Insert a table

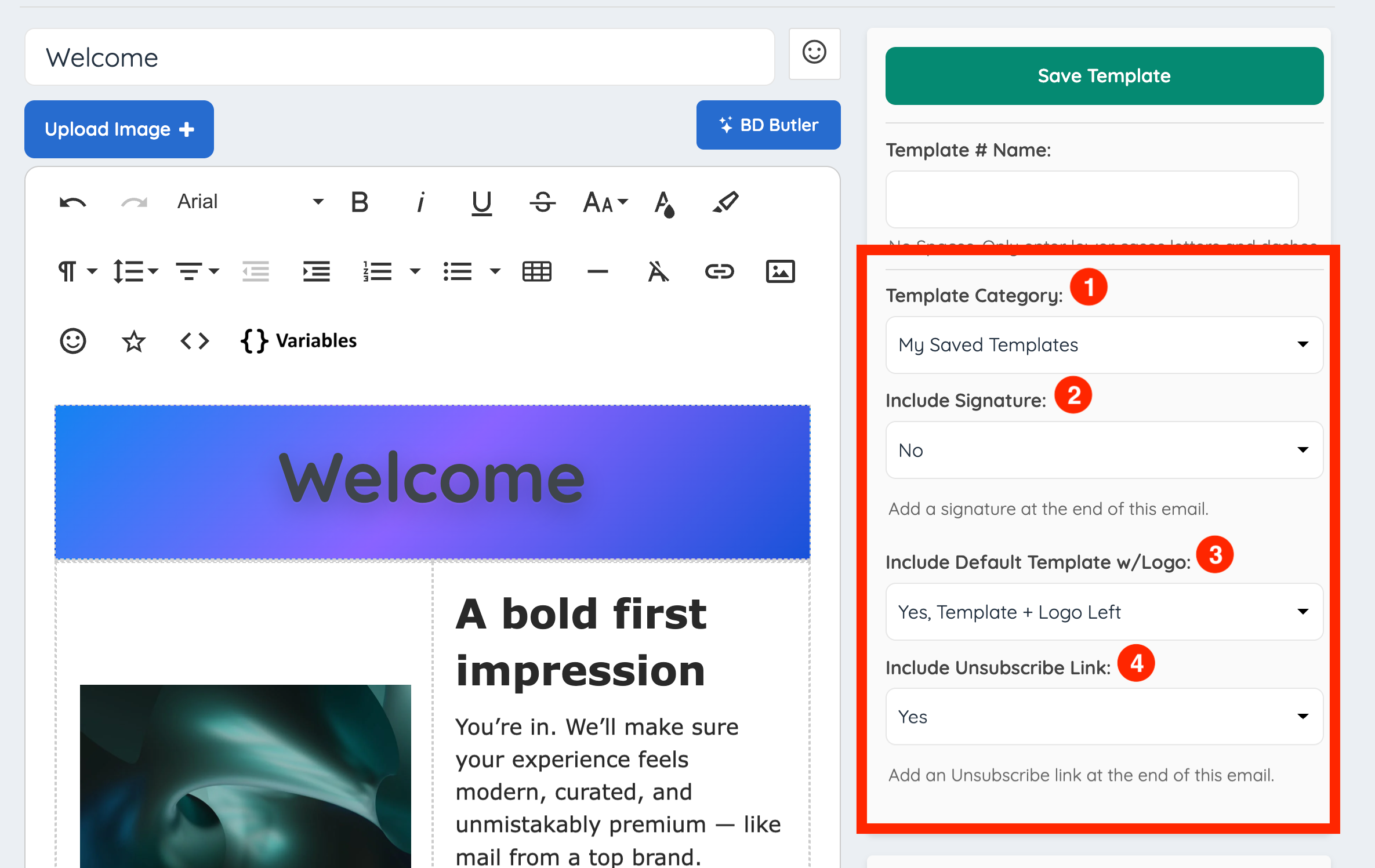(x=536, y=271)
